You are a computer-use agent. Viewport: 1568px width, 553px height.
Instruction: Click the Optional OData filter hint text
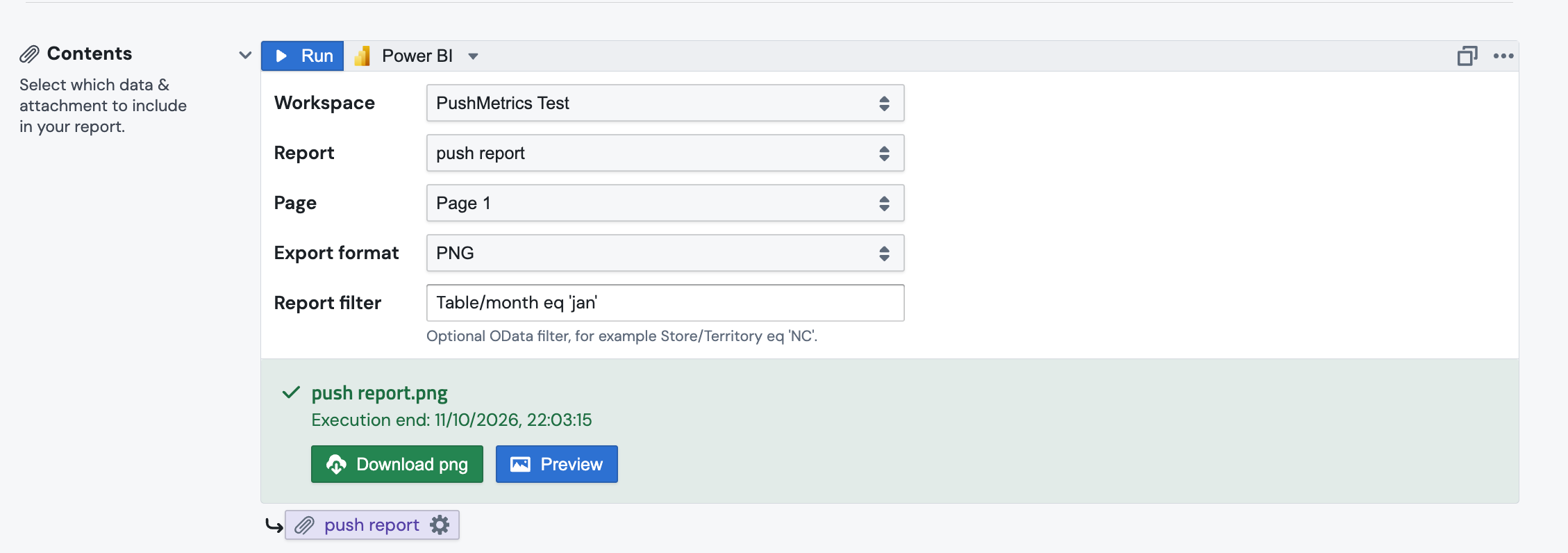(622, 336)
